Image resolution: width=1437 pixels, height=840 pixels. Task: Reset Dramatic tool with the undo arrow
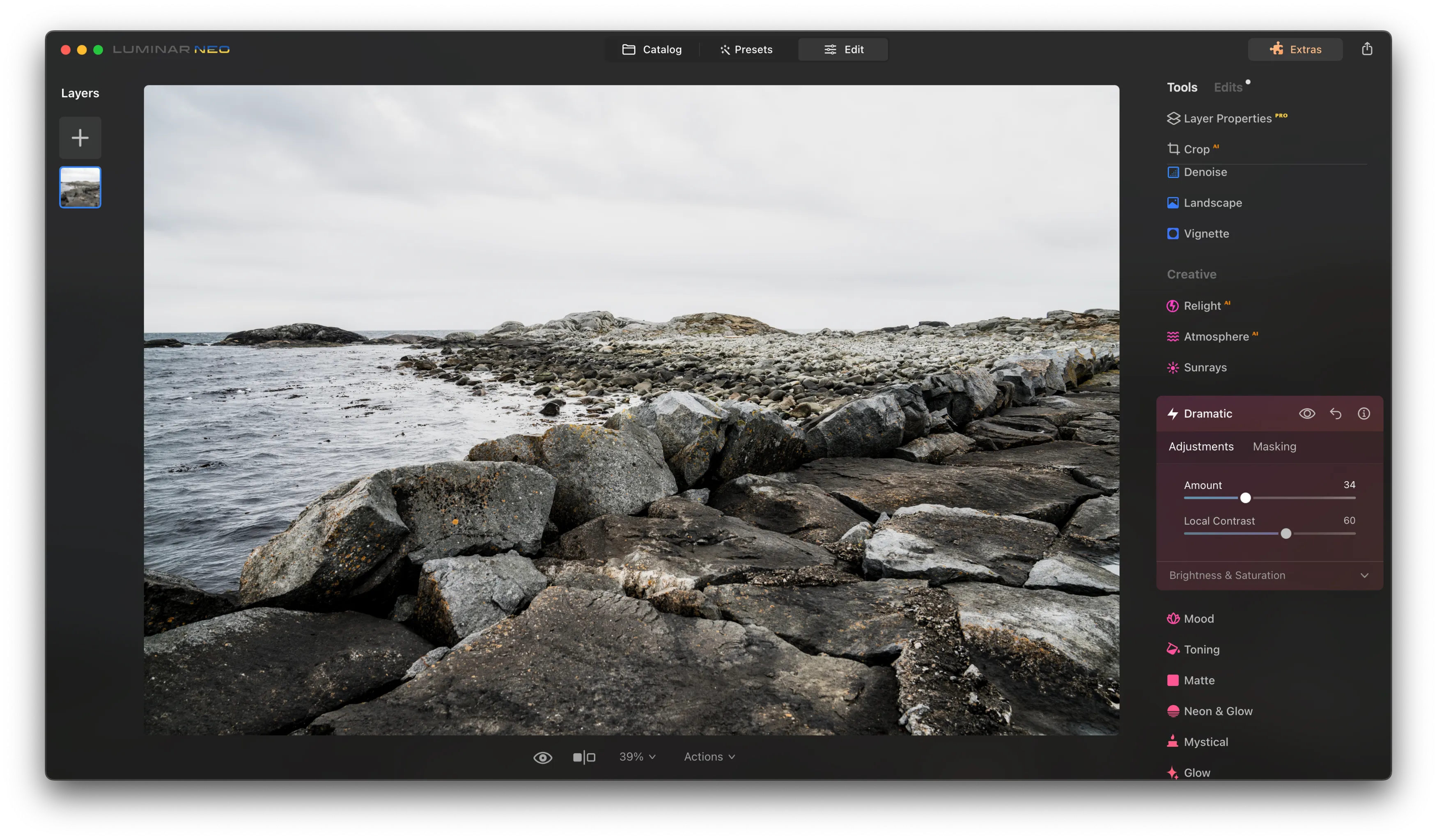[1335, 413]
